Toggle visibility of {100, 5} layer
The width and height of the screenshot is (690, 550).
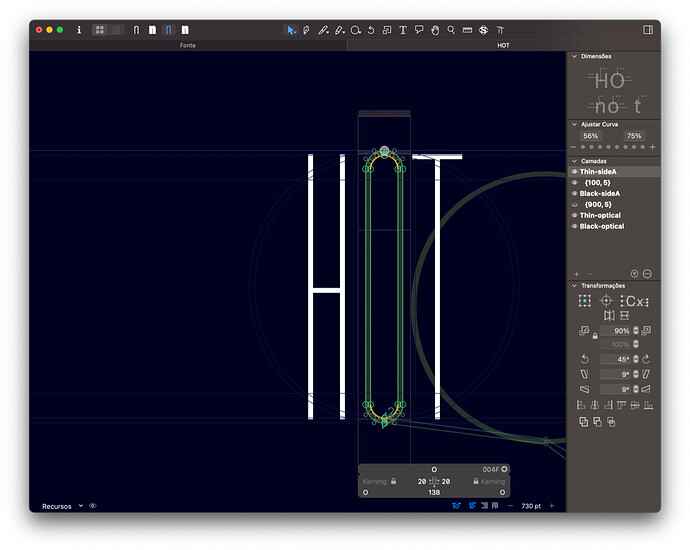[x=574, y=183]
